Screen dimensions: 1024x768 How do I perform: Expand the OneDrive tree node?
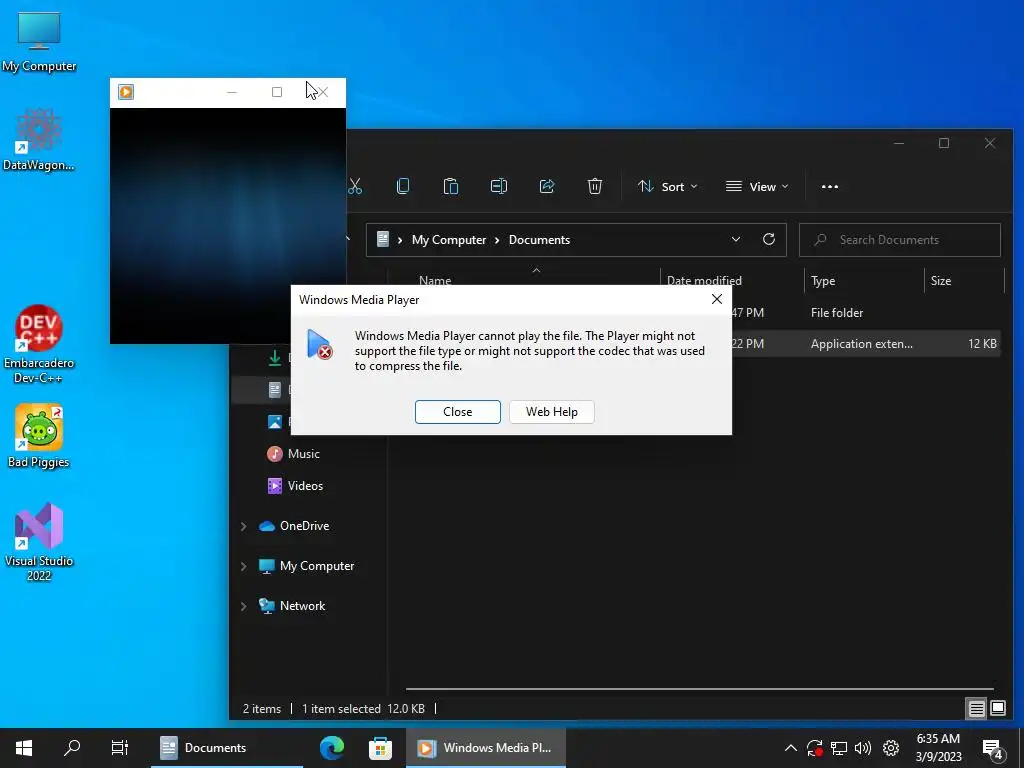point(244,526)
